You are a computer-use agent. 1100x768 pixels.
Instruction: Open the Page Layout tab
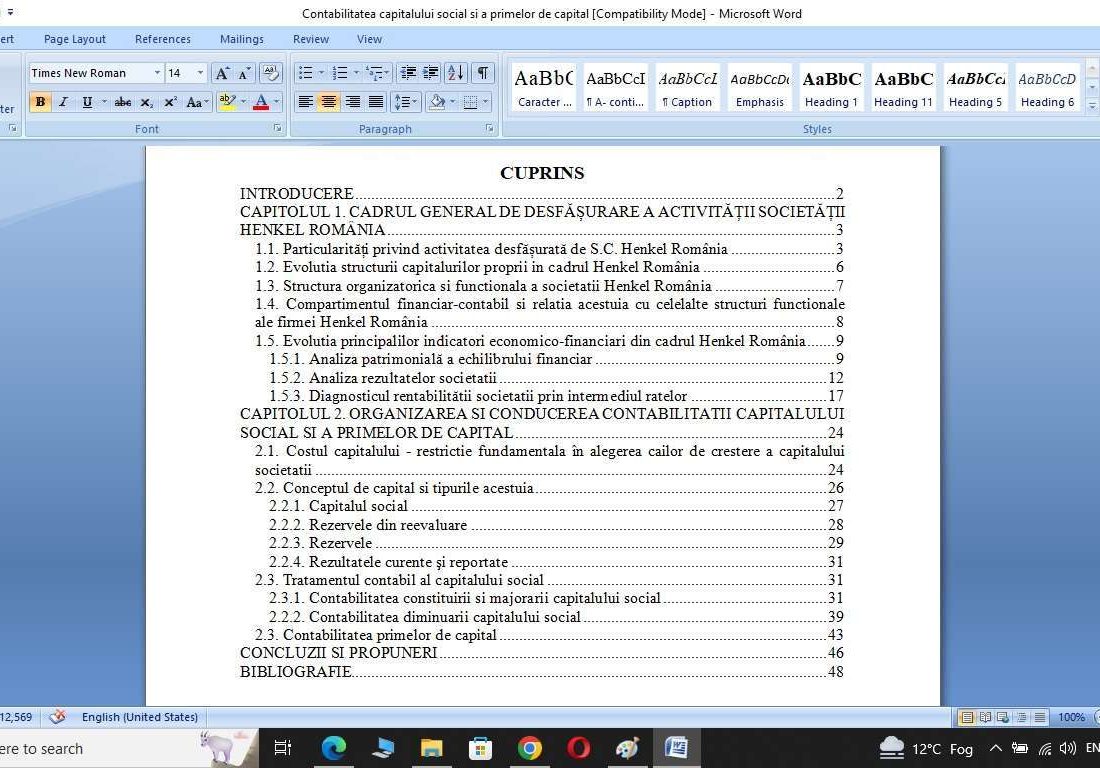[74, 39]
